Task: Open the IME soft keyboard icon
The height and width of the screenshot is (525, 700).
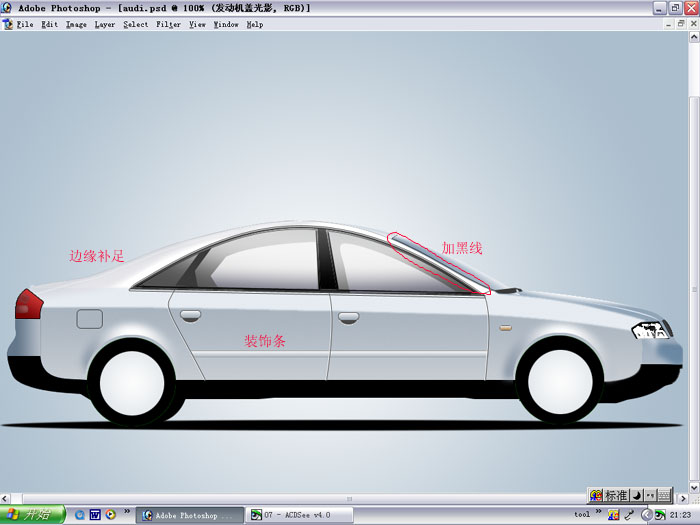Action: pos(663,495)
